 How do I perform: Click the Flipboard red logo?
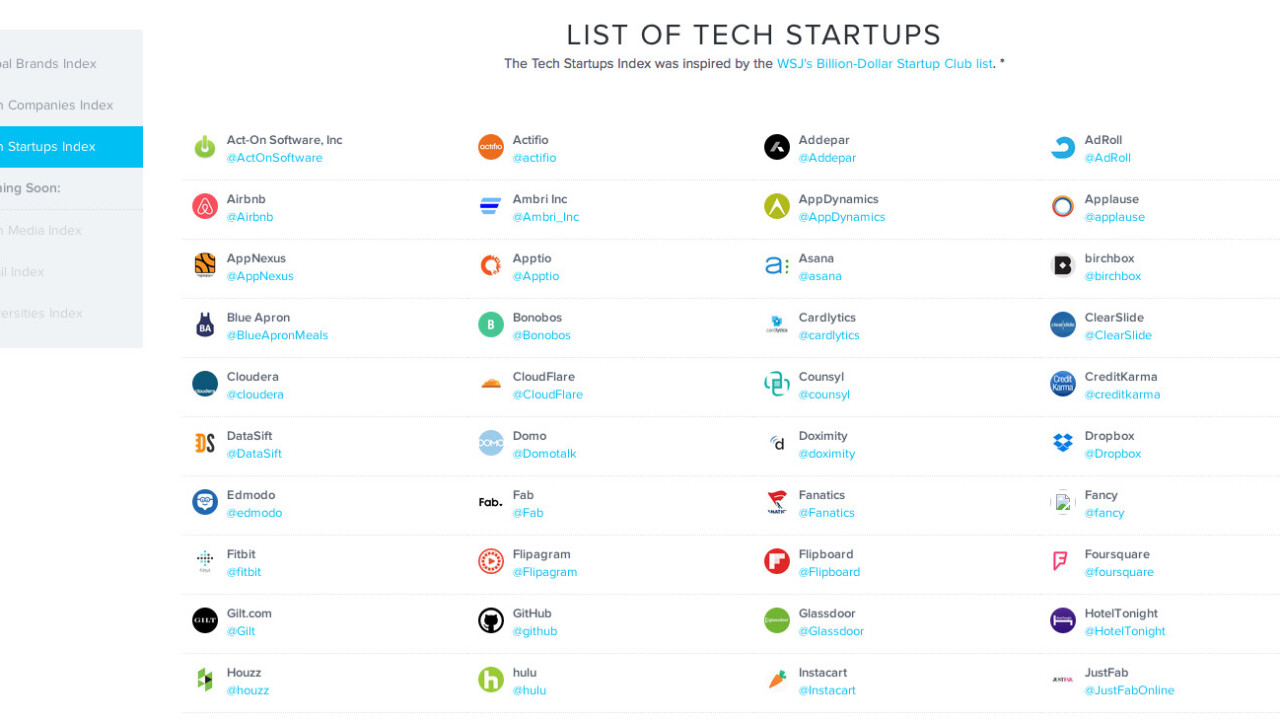[777, 562]
